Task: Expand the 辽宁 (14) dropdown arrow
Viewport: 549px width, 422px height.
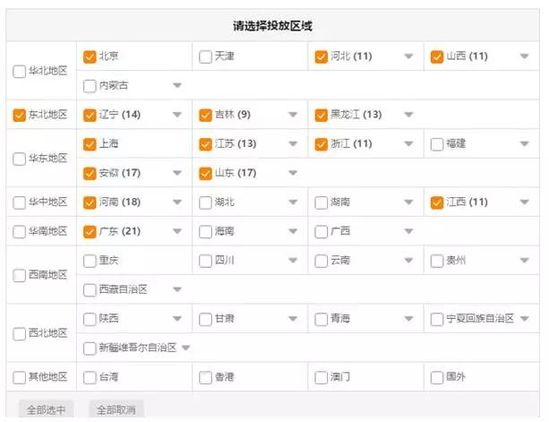Action: click(x=177, y=115)
